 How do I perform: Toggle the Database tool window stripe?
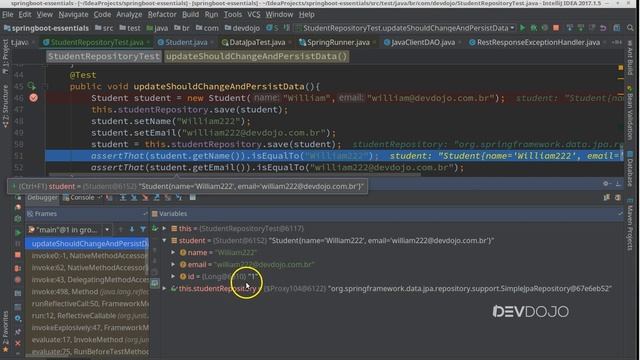630,168
